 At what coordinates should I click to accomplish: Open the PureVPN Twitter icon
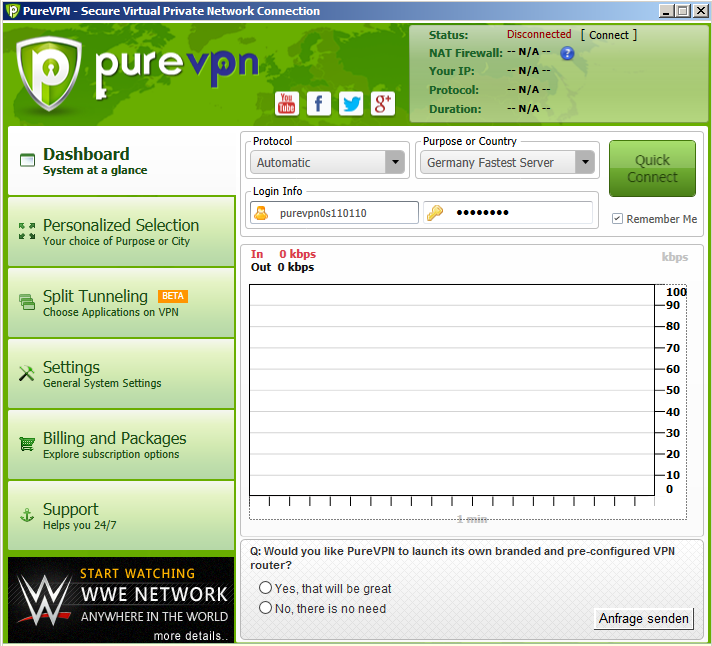(x=351, y=104)
